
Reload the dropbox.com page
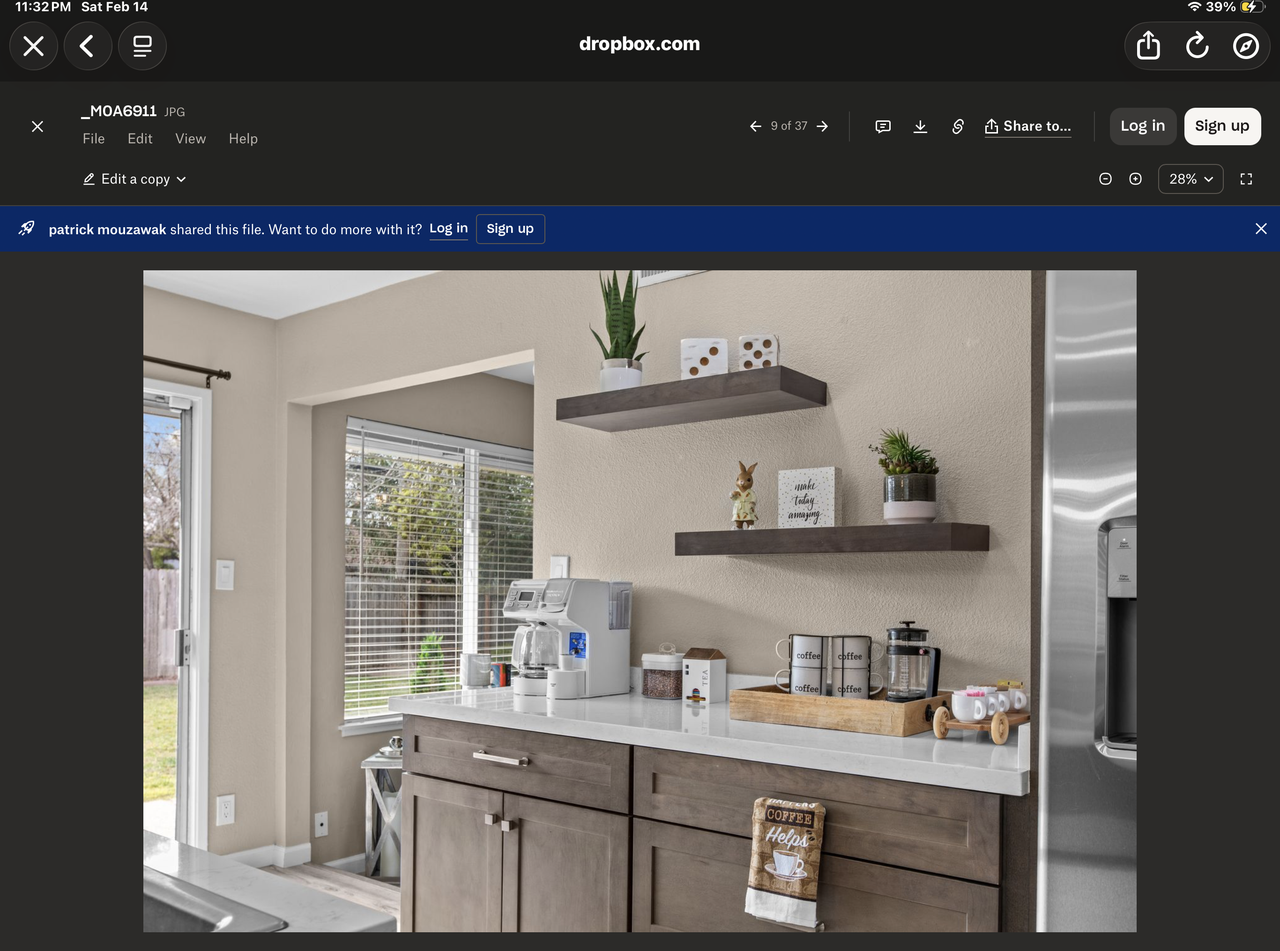[1197, 46]
